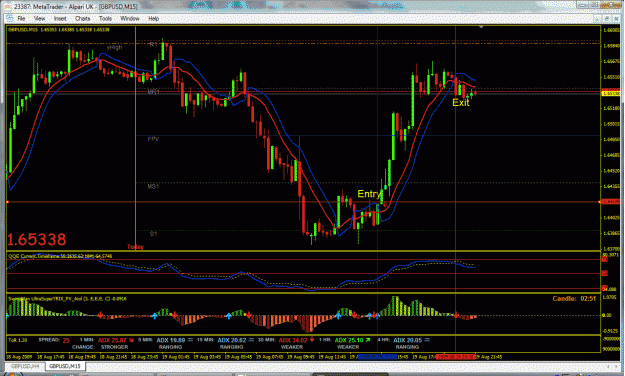This screenshot has width=625, height=376.
Task: Click the current price tag on the price scale
Action: coord(611,93)
